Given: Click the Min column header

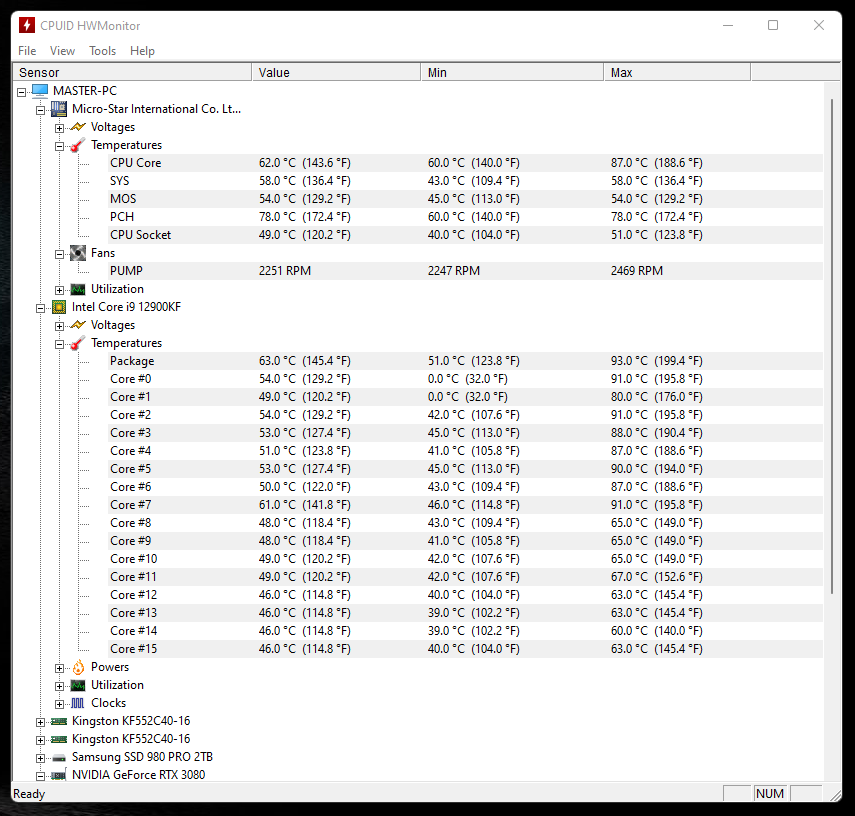Looking at the screenshot, I should click(x=512, y=72).
